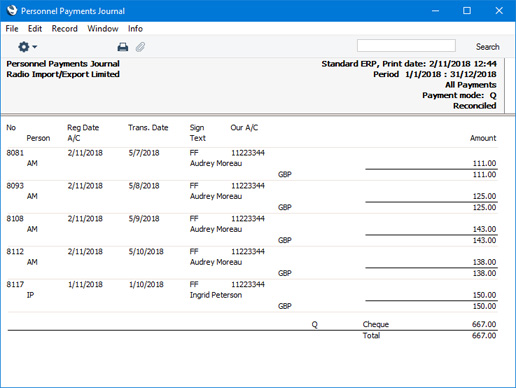
Task: Click the Standard ERP app icon in title bar
Action: [x=12, y=11]
